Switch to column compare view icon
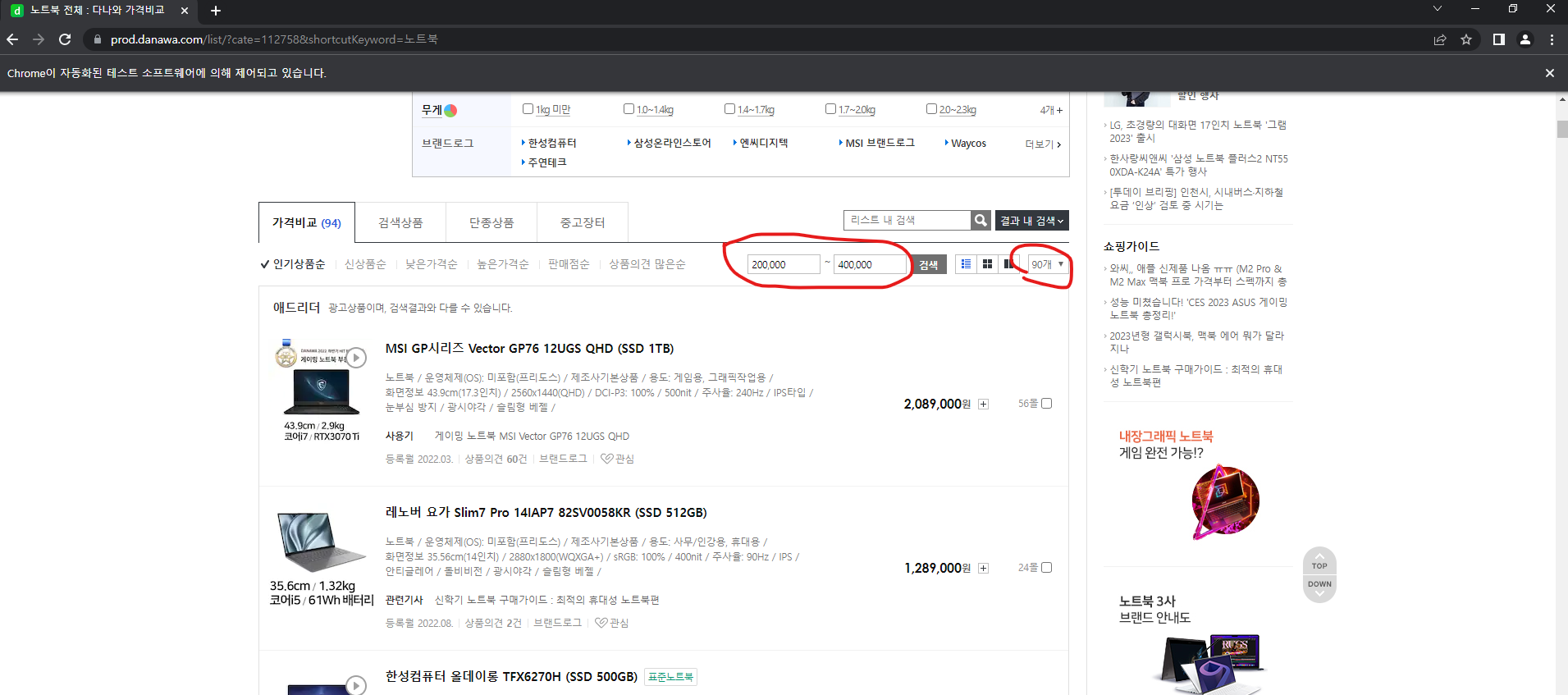 [x=1008, y=264]
